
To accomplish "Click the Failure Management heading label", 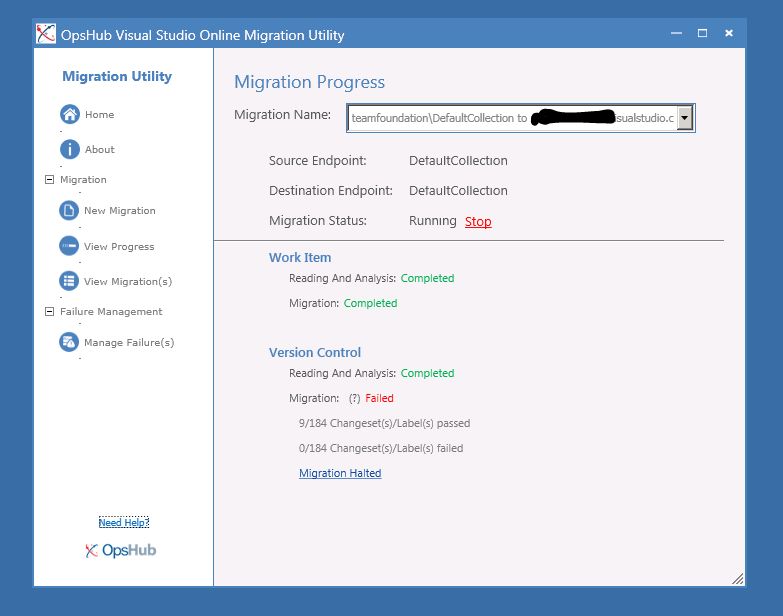I will point(111,311).
